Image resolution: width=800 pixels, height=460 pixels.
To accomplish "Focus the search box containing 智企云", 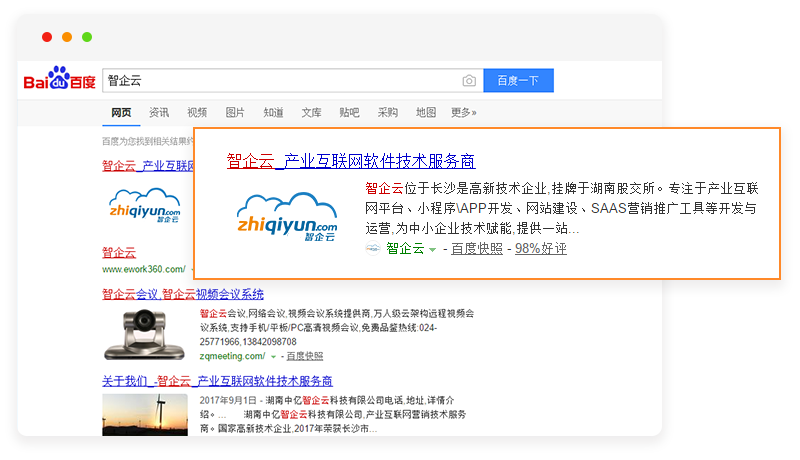I will click(293, 81).
